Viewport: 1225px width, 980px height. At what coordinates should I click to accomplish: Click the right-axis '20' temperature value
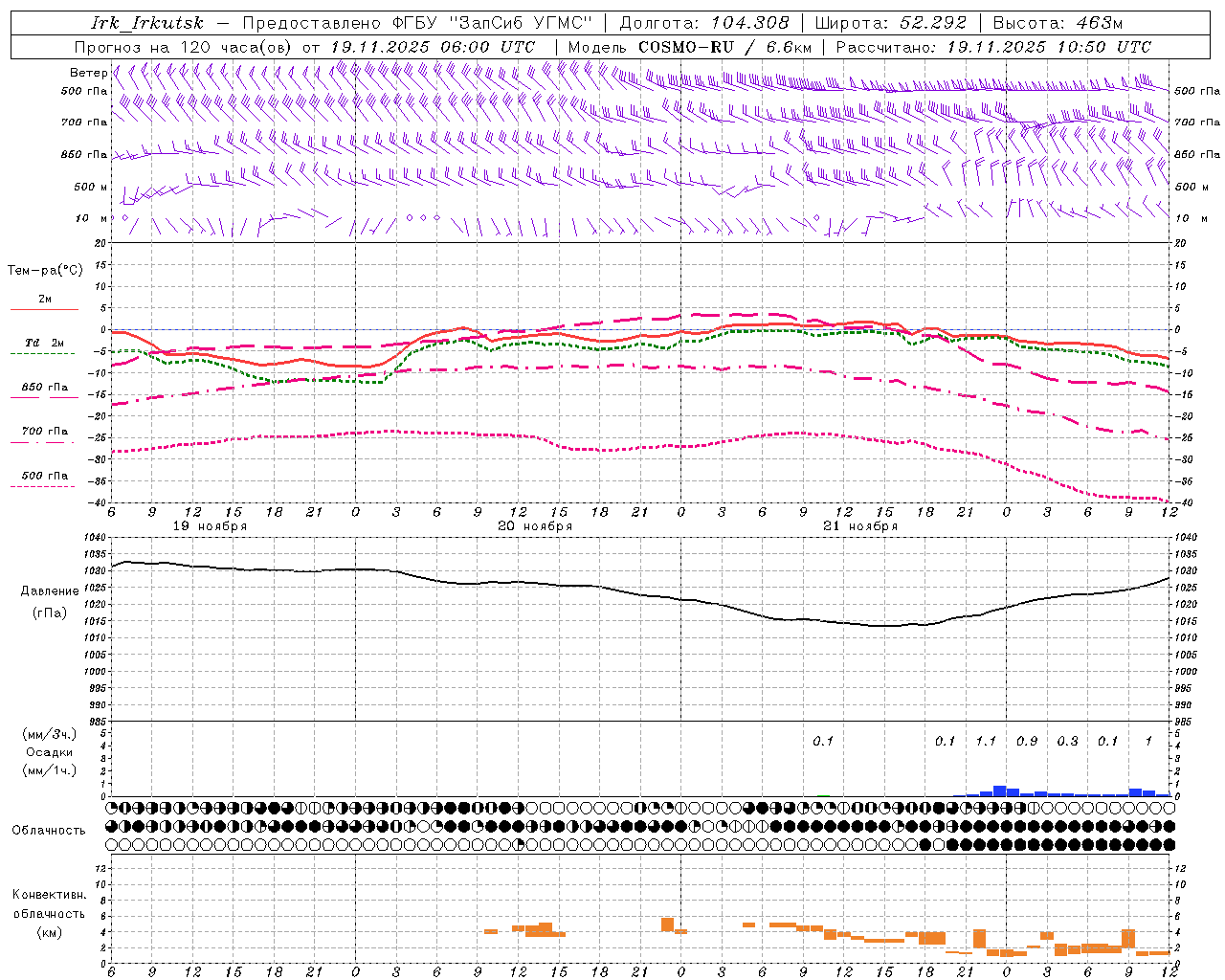click(1181, 243)
